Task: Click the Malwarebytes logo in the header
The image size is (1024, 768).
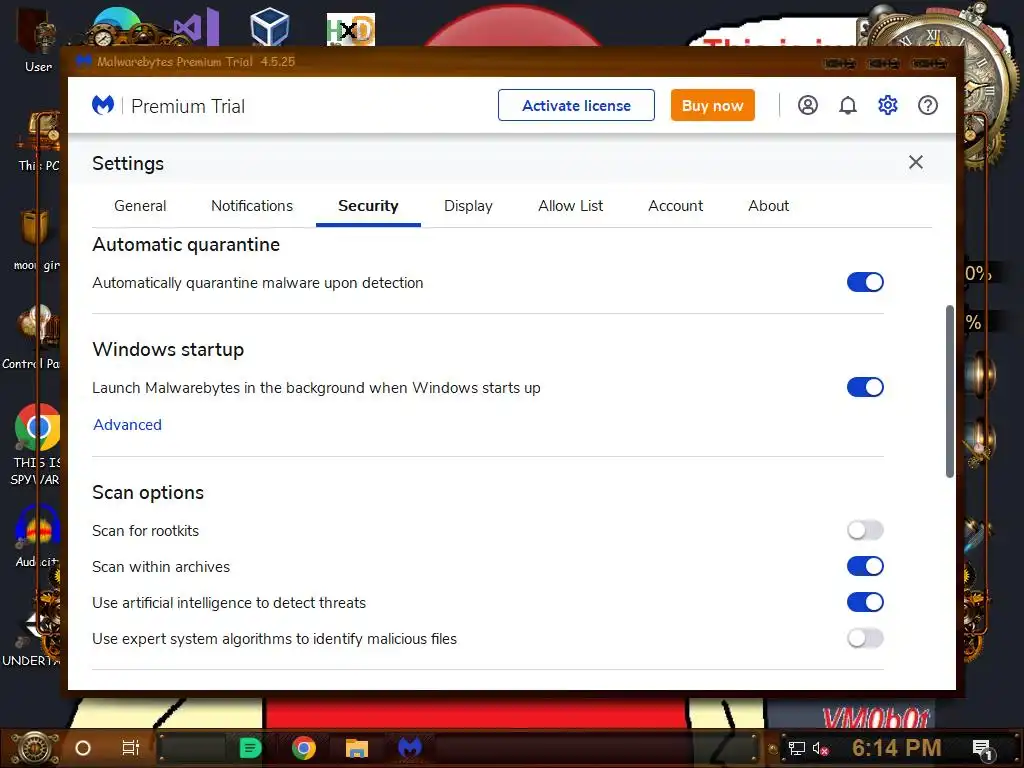Action: (x=103, y=105)
